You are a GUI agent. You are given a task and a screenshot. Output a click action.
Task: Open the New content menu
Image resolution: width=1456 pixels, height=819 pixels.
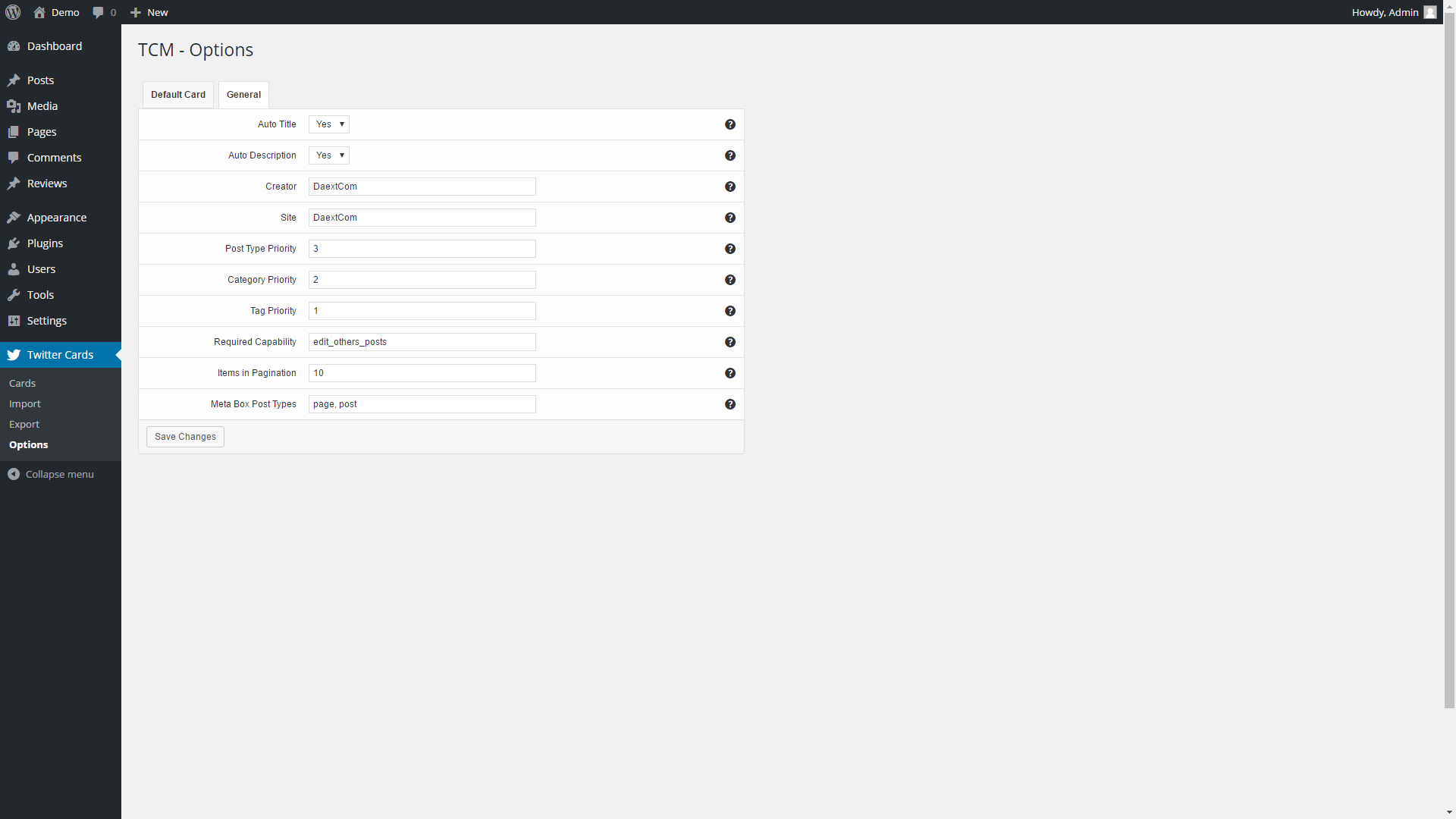click(x=149, y=12)
